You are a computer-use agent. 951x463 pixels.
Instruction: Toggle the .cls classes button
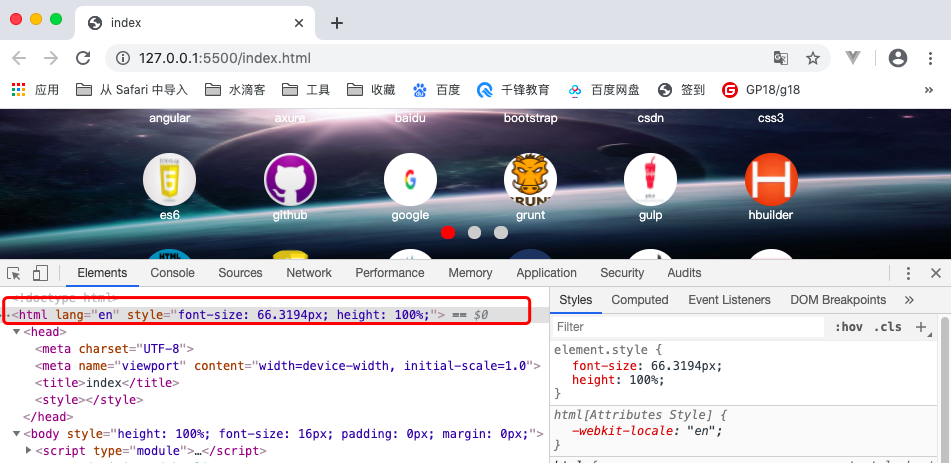(887, 327)
